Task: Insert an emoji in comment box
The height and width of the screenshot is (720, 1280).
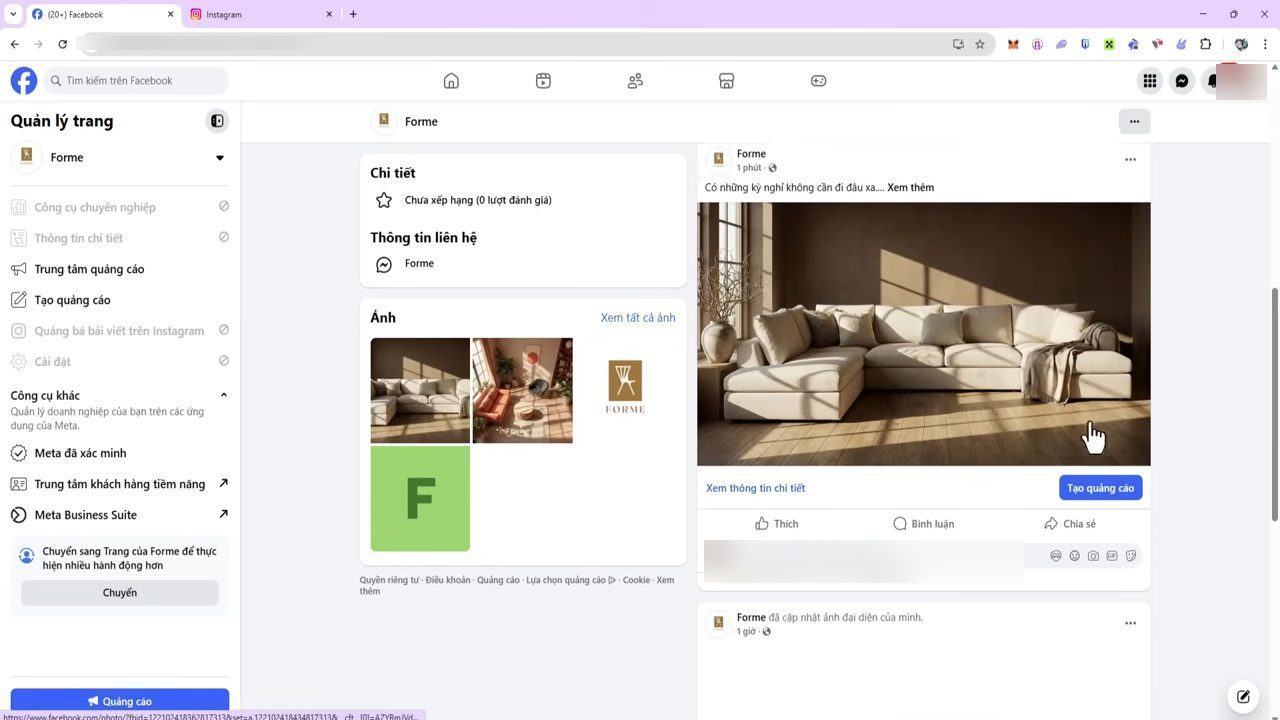Action: [1075, 556]
